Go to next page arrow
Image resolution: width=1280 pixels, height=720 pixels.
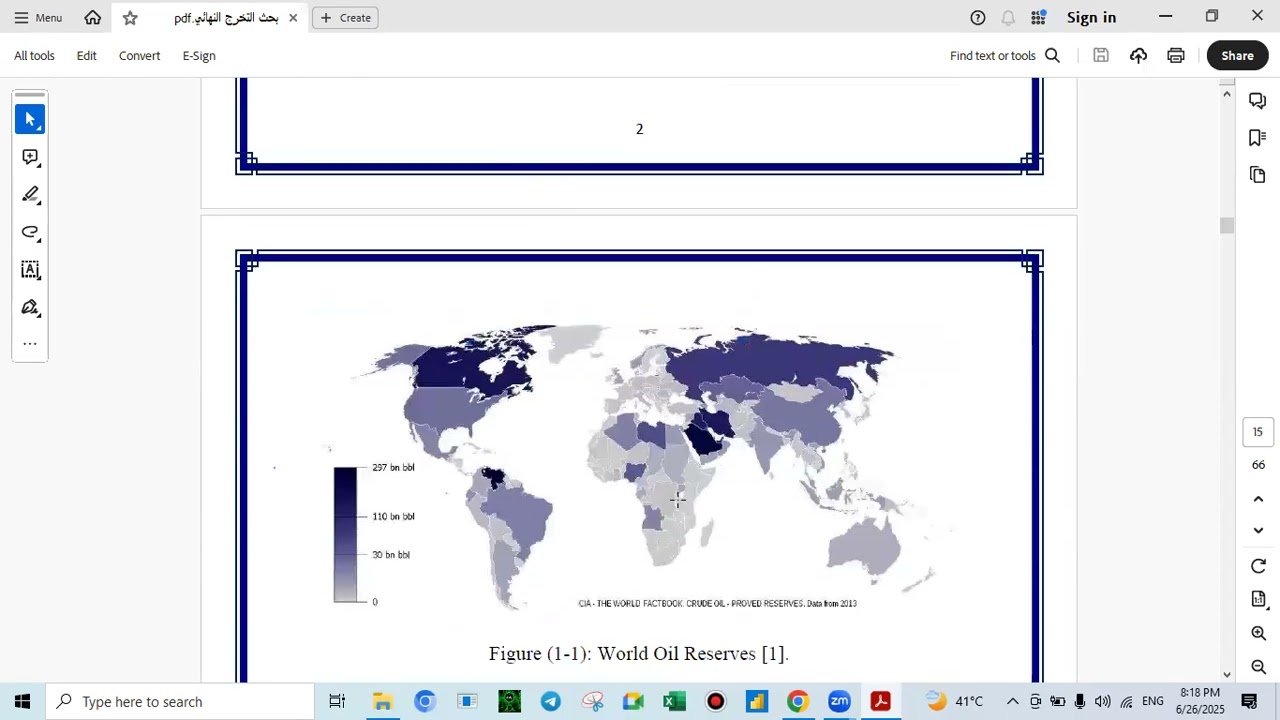coord(1258,530)
